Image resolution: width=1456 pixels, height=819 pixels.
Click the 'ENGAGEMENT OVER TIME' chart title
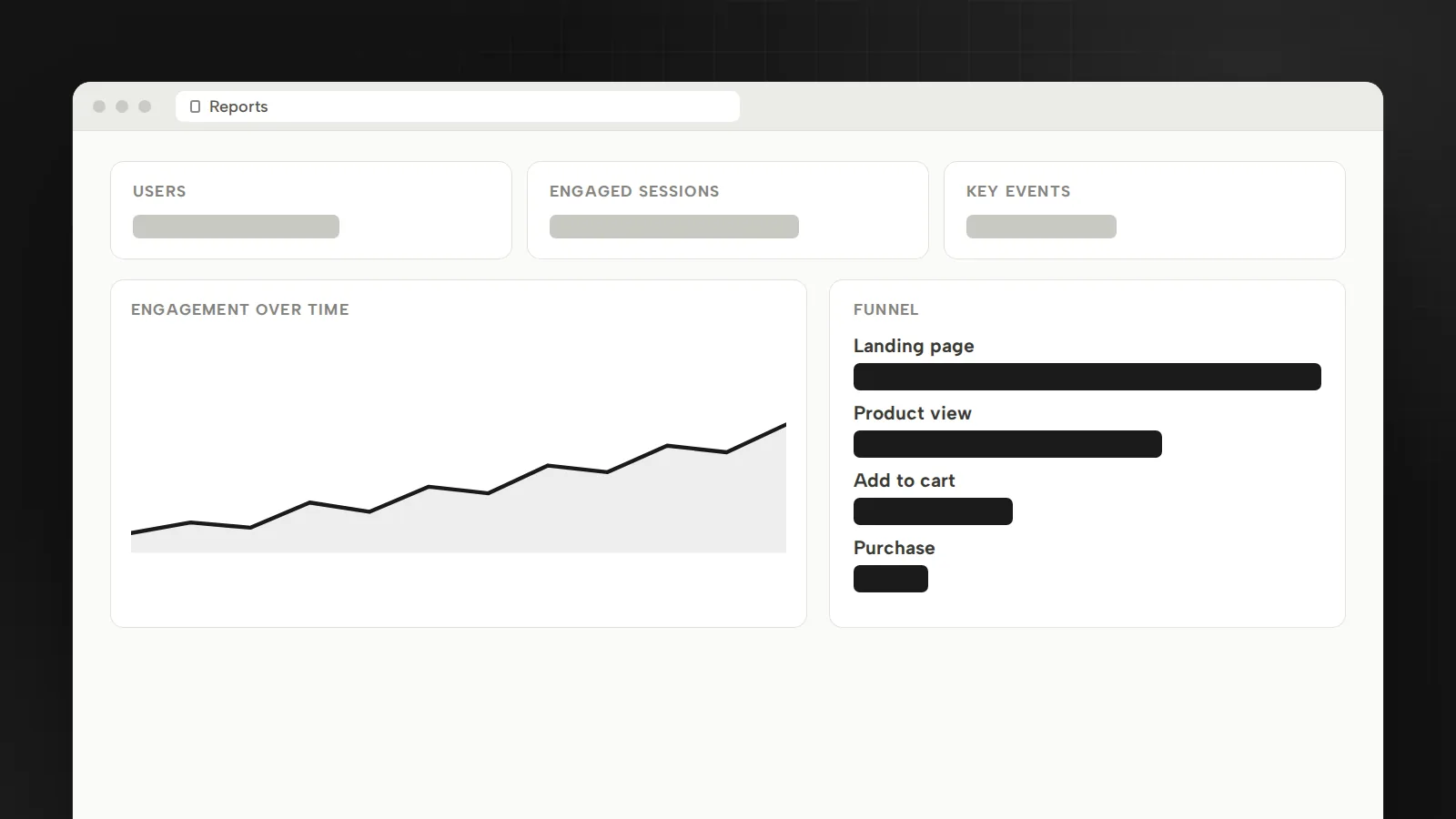pos(240,309)
